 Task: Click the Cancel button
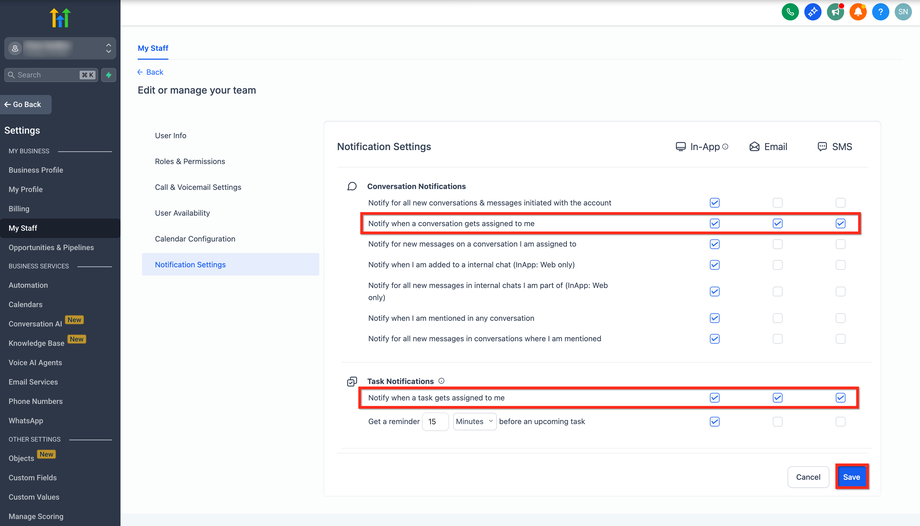808,477
